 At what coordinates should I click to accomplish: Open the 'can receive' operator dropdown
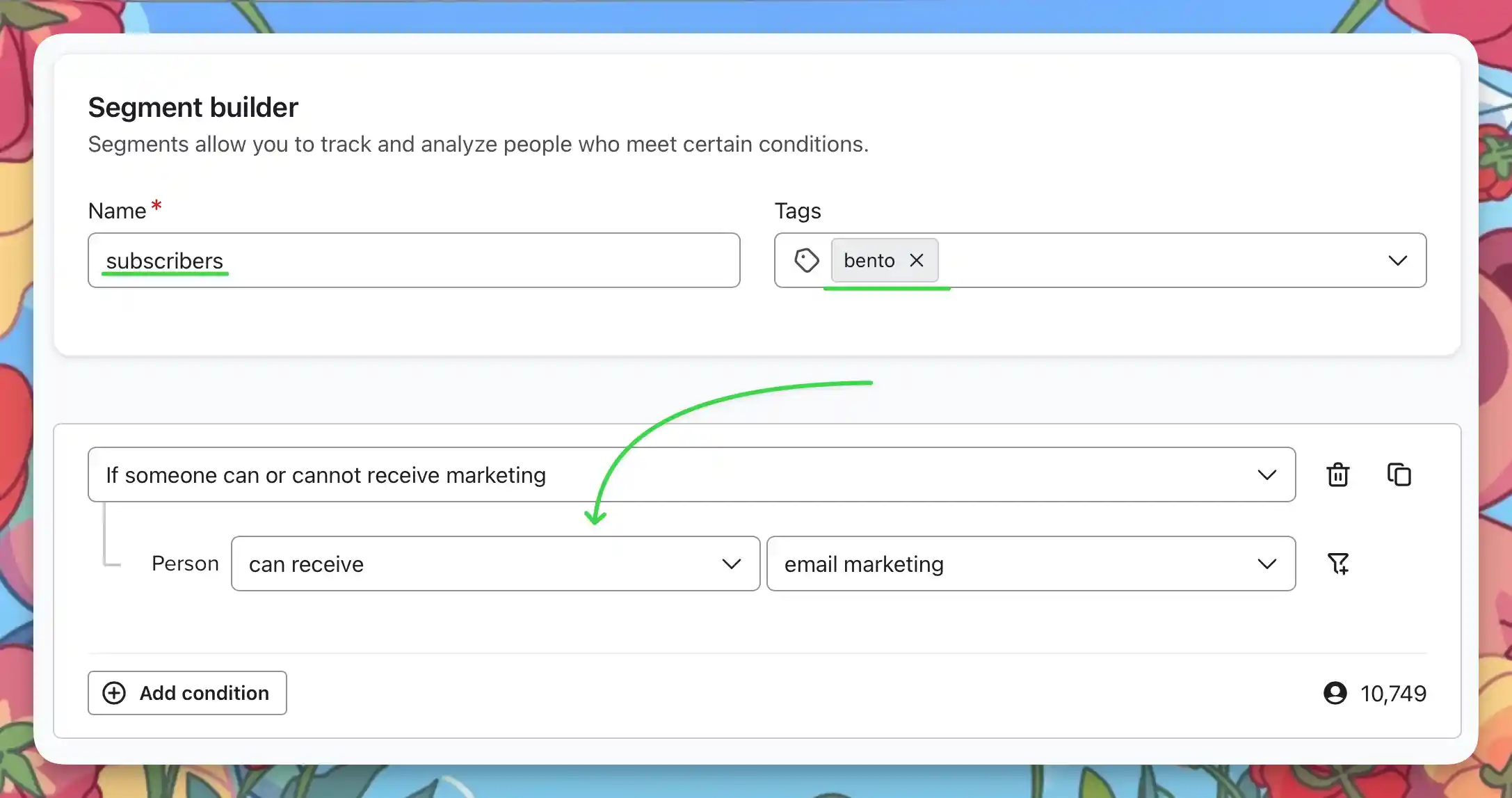click(494, 564)
